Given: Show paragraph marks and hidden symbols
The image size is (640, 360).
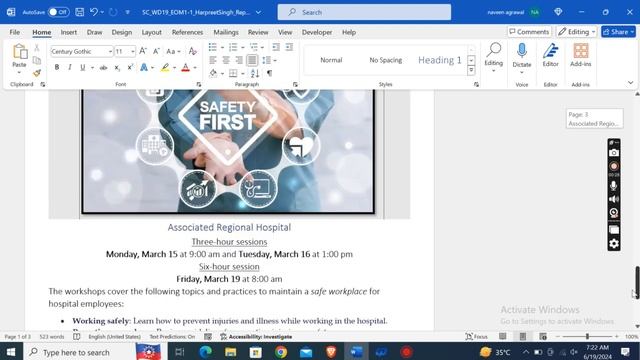Looking at the screenshot, I should 269,73.
